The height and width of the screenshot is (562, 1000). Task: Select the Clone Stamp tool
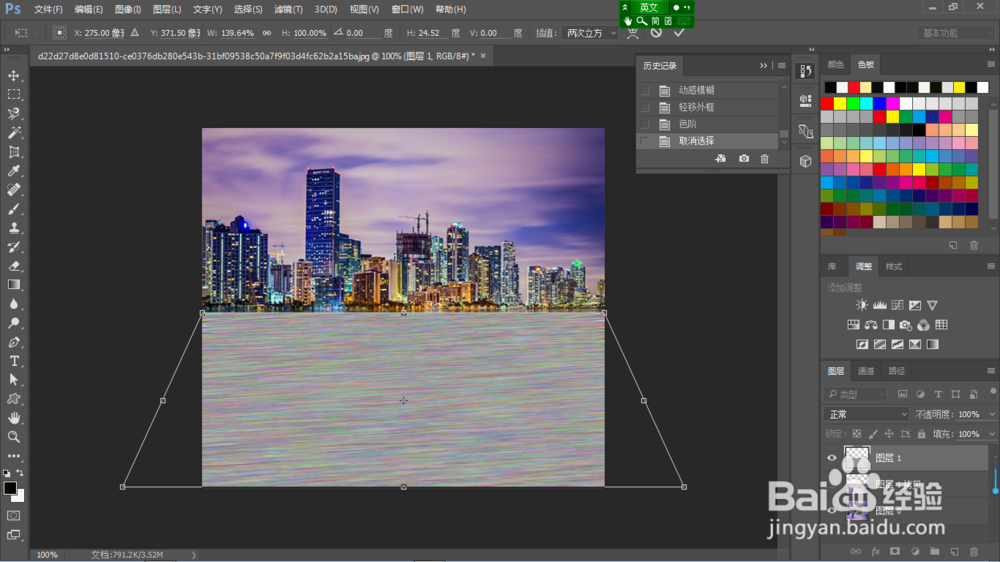click(x=13, y=228)
